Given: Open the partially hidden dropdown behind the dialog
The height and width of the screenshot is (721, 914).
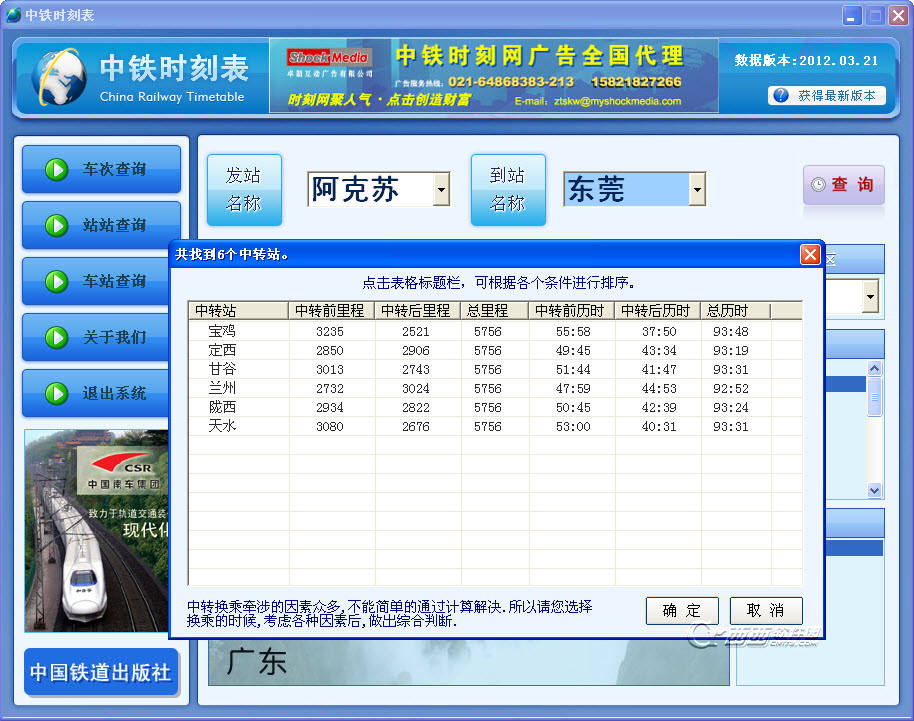Looking at the screenshot, I should click(x=870, y=297).
